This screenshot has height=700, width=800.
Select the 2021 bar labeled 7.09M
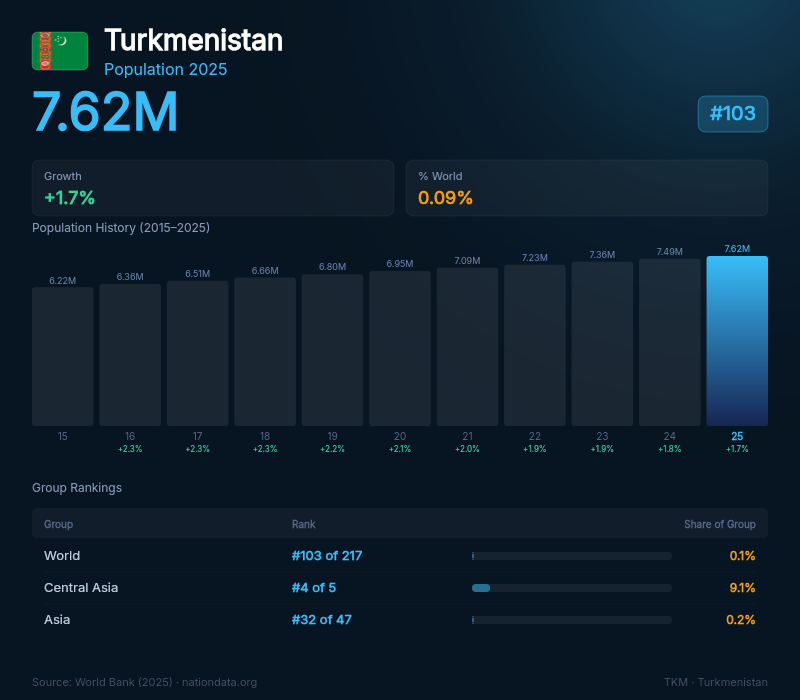pyautogui.click(x=467, y=347)
